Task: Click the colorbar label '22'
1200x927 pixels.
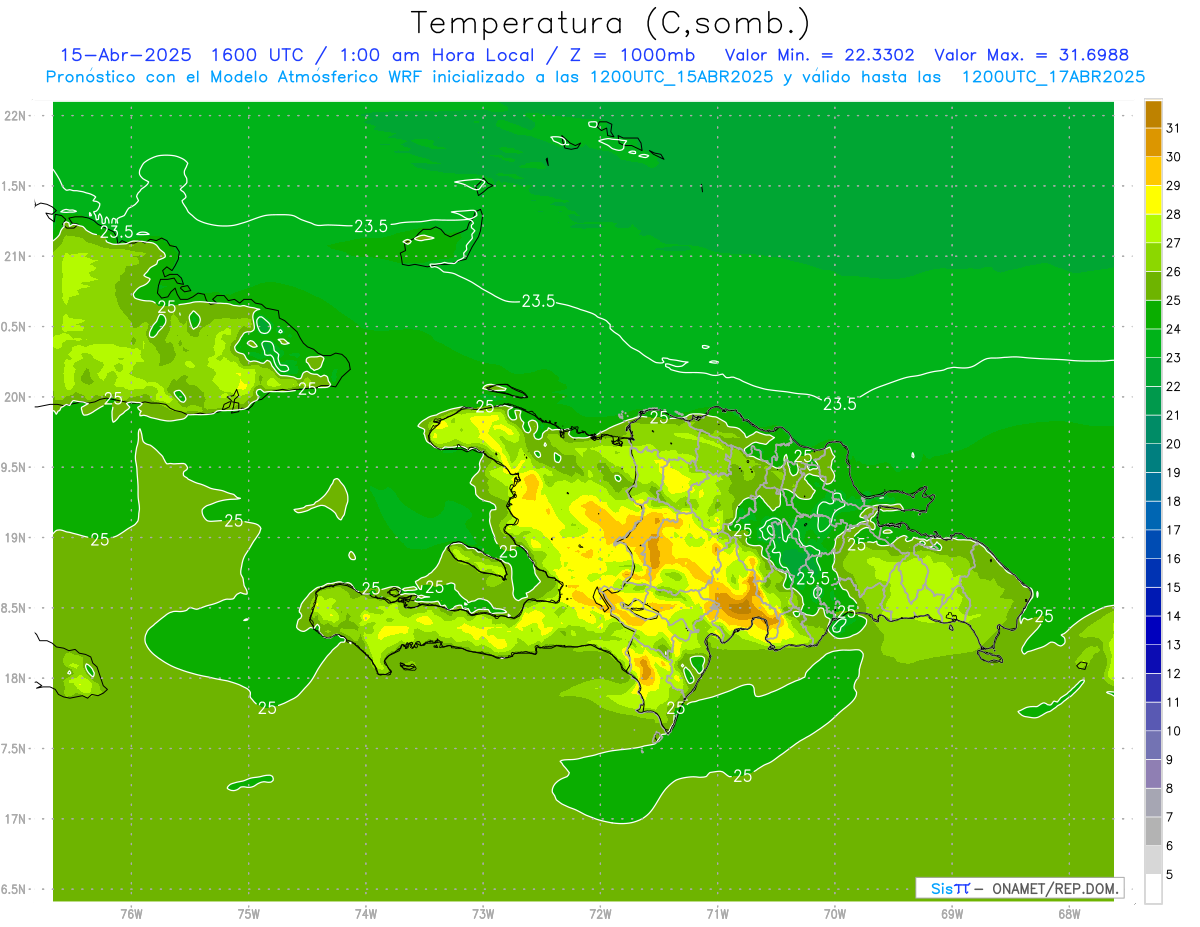Action: coord(1174,387)
